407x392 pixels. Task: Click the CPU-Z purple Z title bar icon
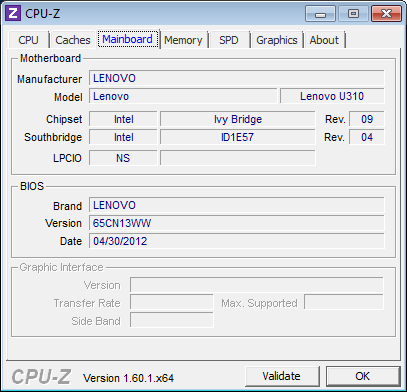13,13
